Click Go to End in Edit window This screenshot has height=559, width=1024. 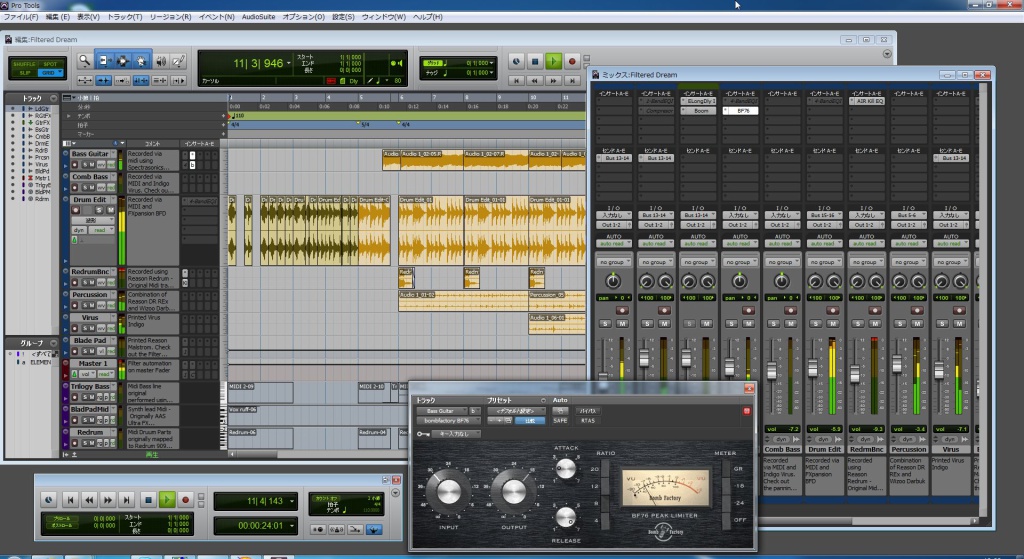[x=572, y=80]
